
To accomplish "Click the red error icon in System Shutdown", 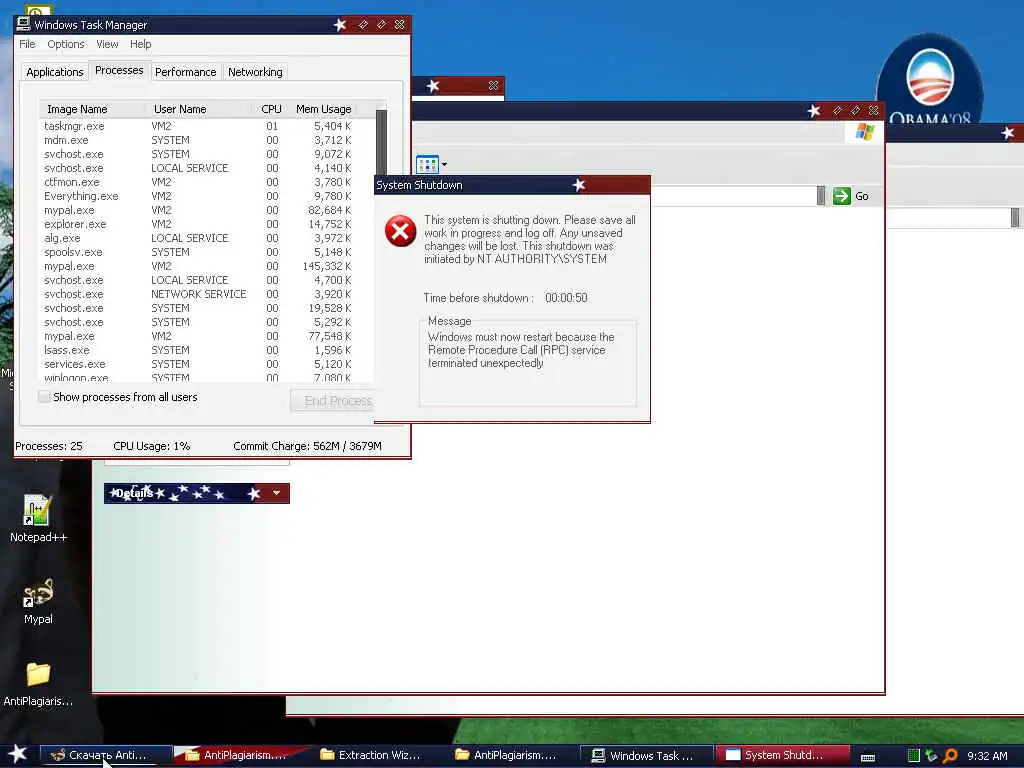I will [x=400, y=231].
